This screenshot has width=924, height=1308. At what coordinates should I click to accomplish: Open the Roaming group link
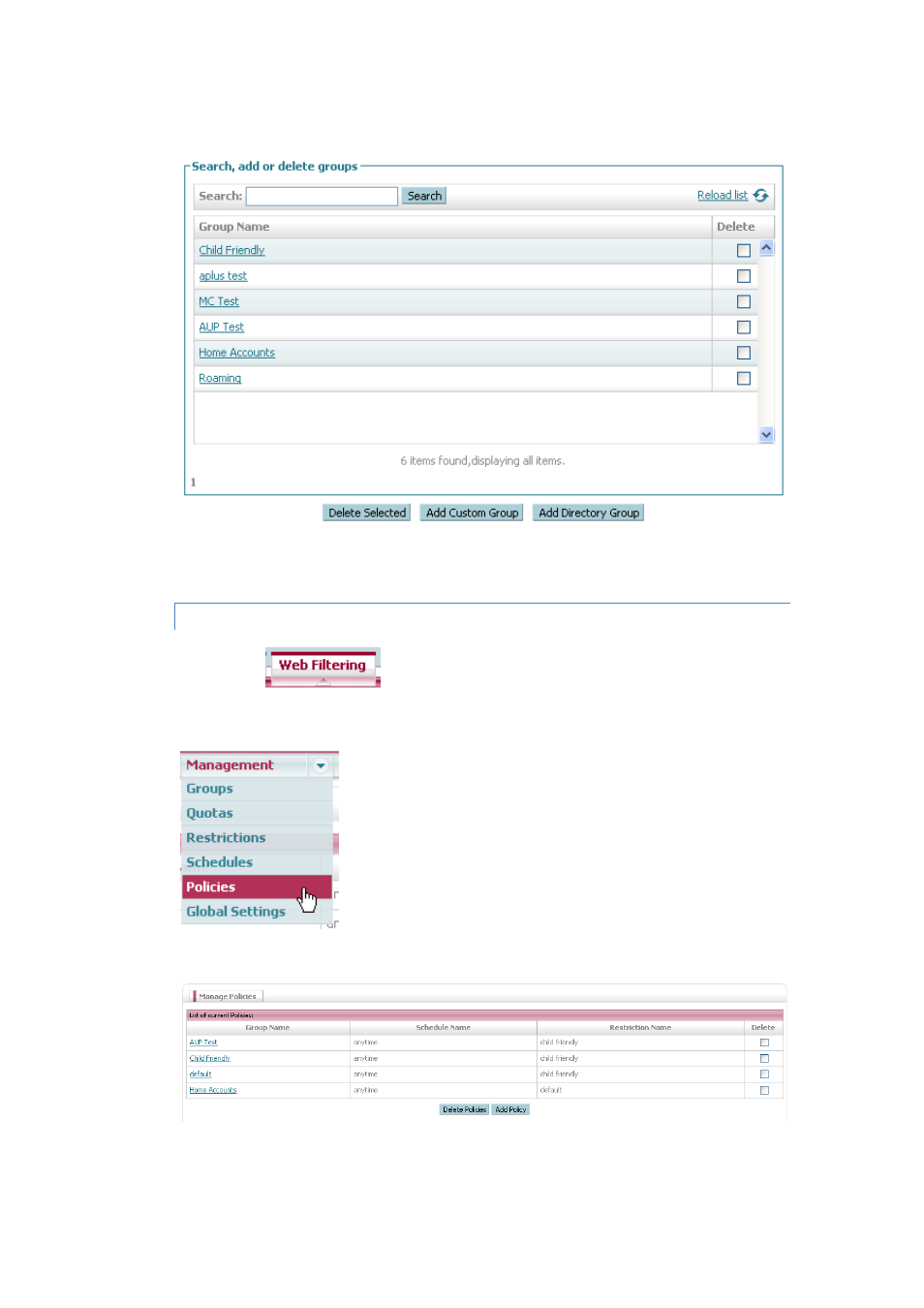point(220,379)
